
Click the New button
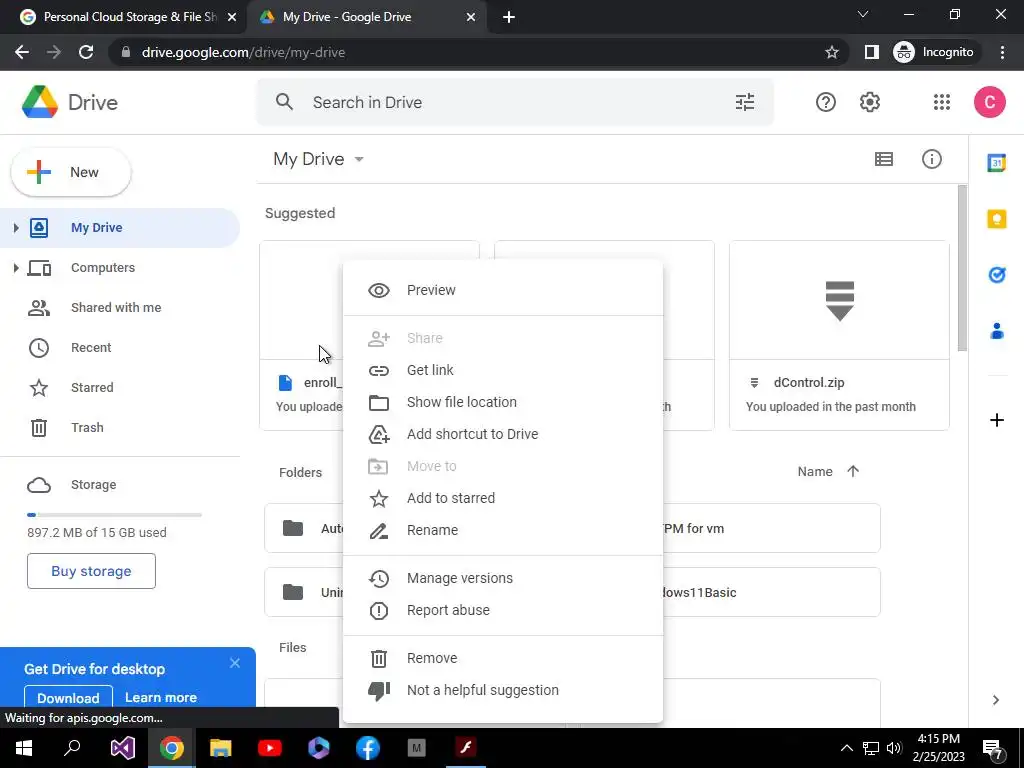click(x=71, y=172)
